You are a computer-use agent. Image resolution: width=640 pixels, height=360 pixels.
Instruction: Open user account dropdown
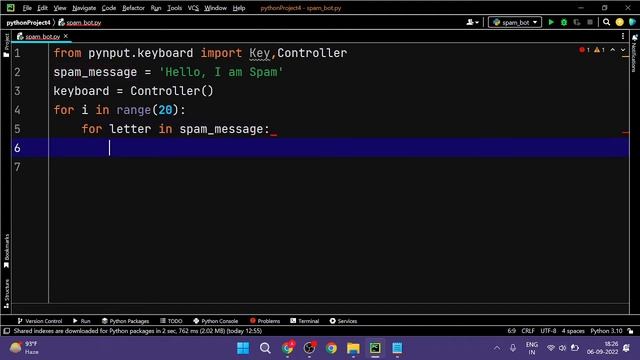point(472,22)
